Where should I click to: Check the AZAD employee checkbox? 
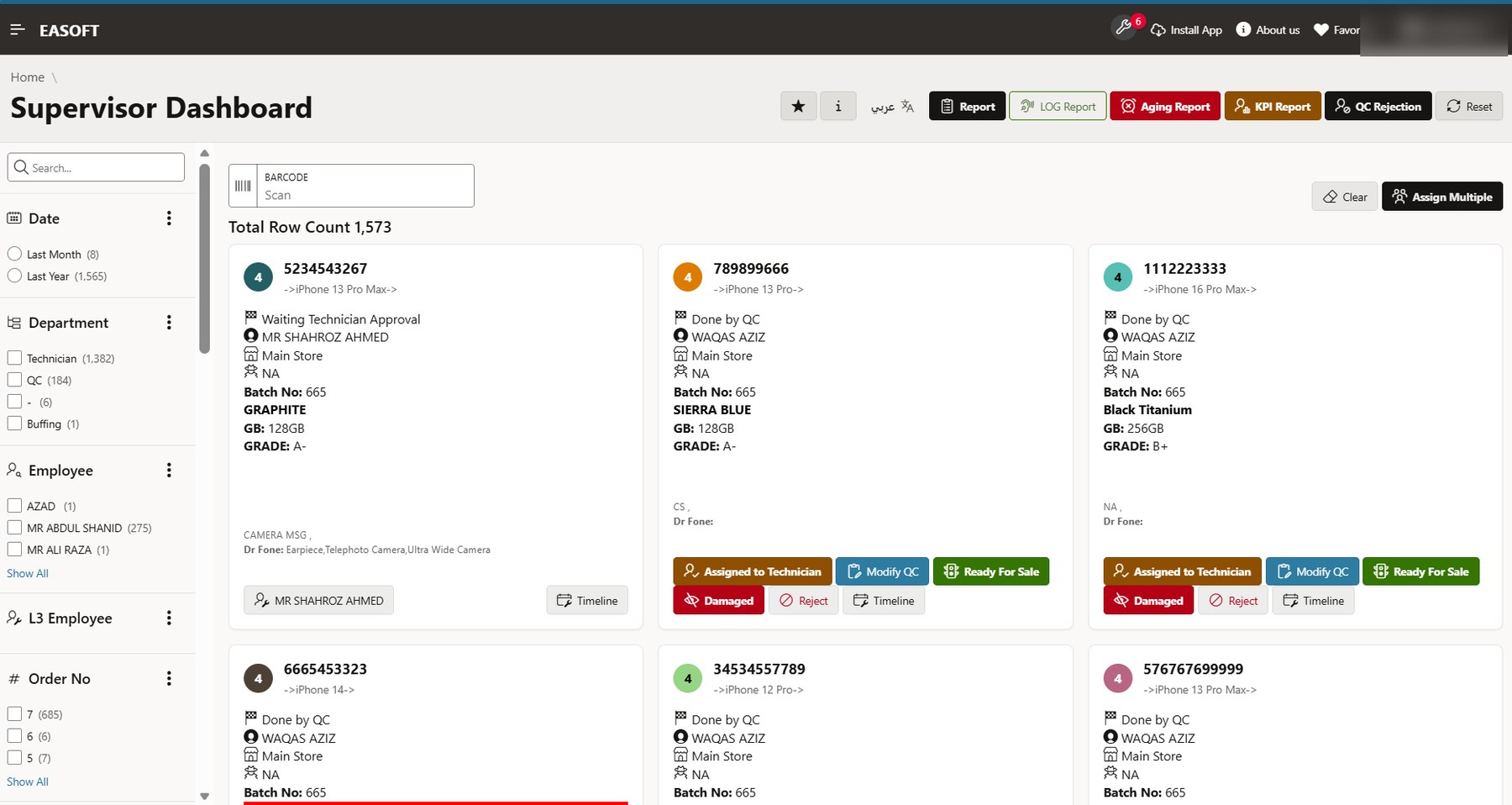(x=14, y=506)
